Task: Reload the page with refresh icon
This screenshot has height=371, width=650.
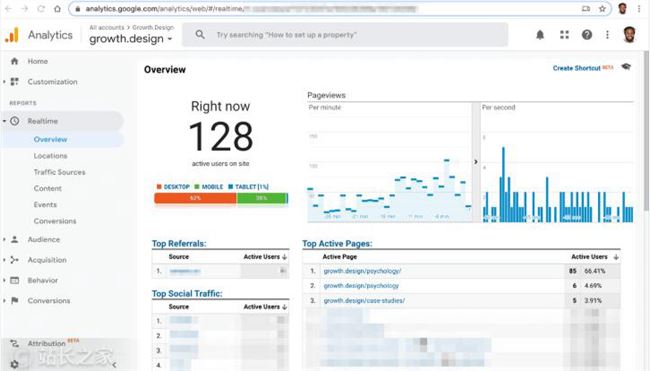Action: [x=41, y=9]
